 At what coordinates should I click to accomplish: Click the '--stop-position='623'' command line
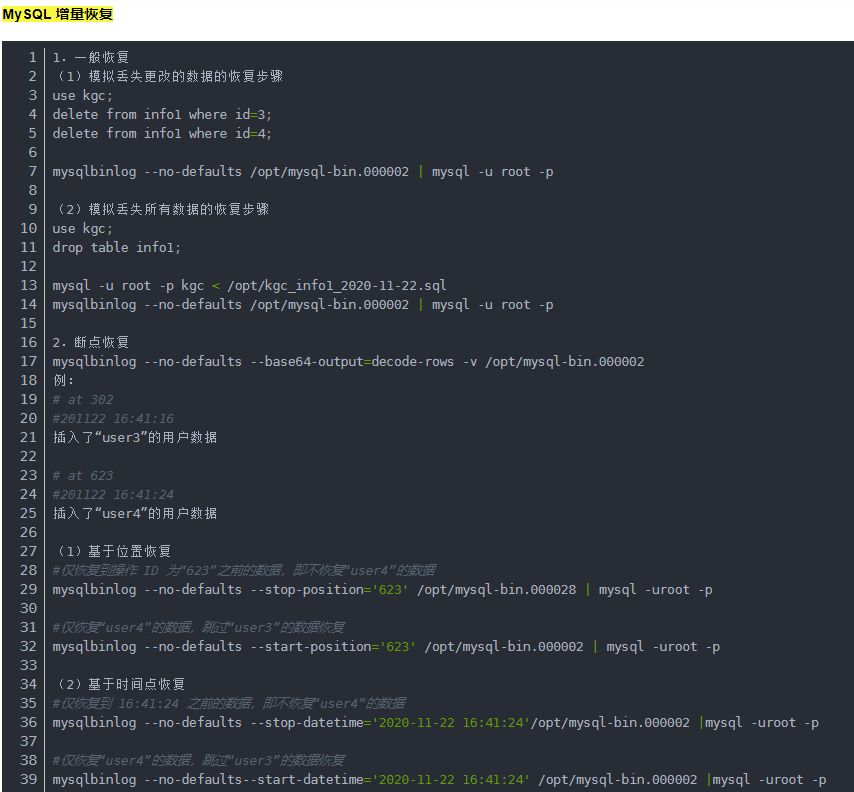tap(382, 589)
